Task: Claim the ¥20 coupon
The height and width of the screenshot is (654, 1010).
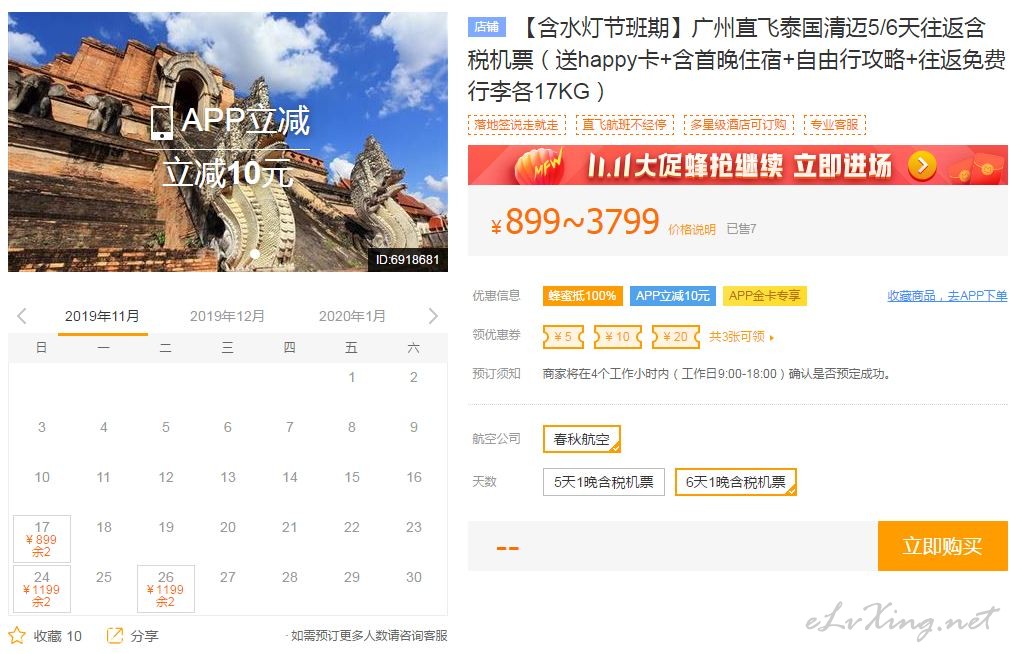Action: click(676, 336)
